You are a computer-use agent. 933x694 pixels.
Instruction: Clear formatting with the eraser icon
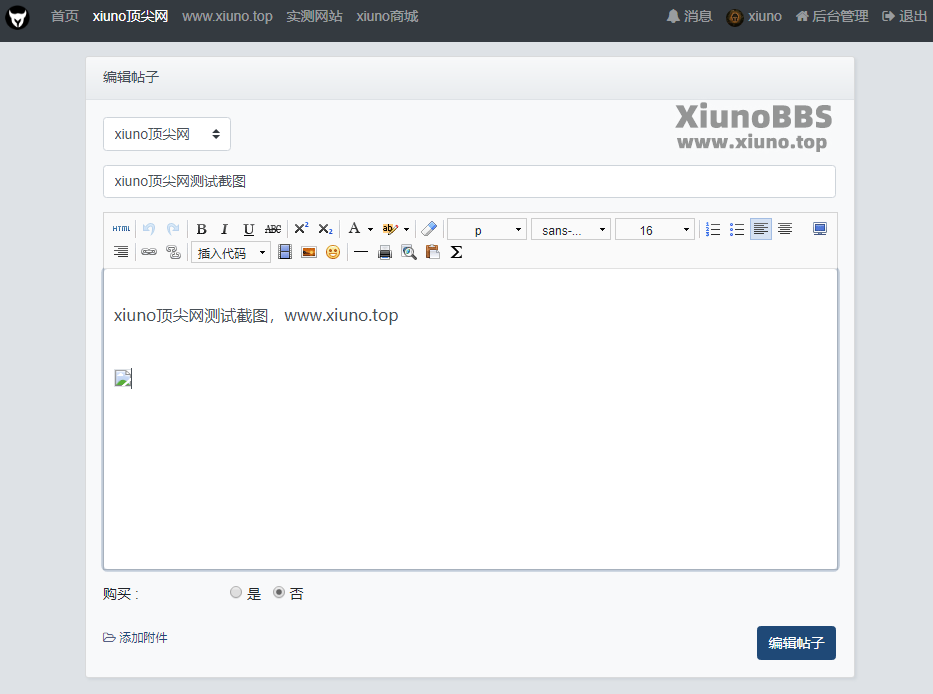point(429,229)
